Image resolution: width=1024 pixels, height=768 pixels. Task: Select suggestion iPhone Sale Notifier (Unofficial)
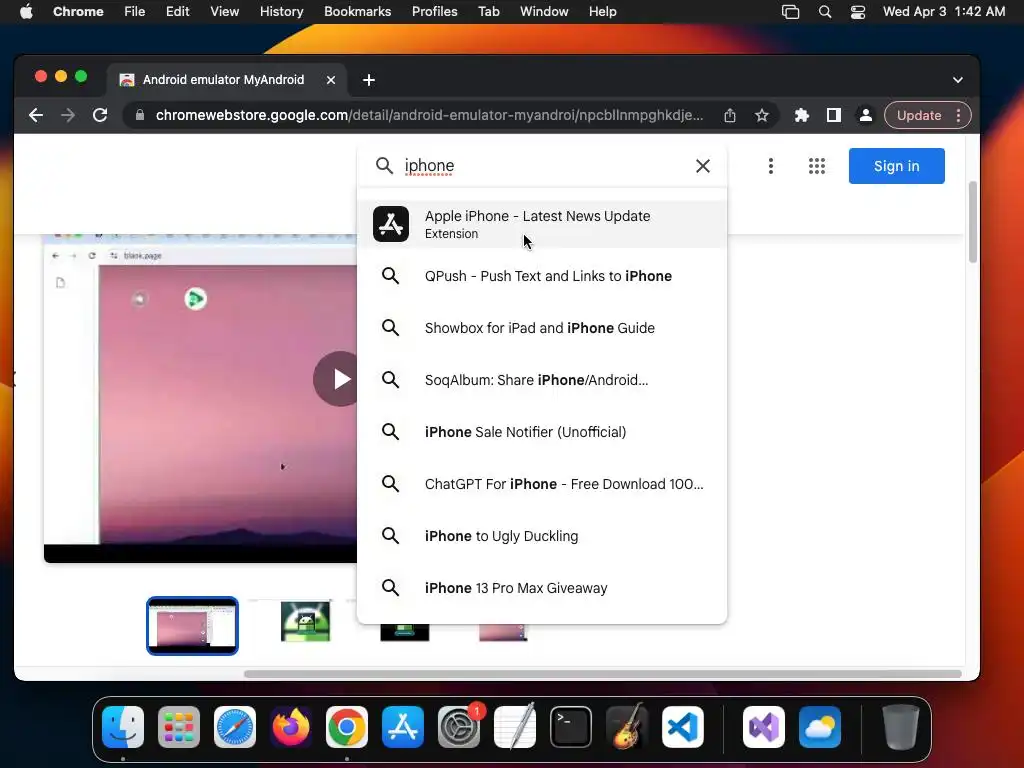[x=542, y=432]
